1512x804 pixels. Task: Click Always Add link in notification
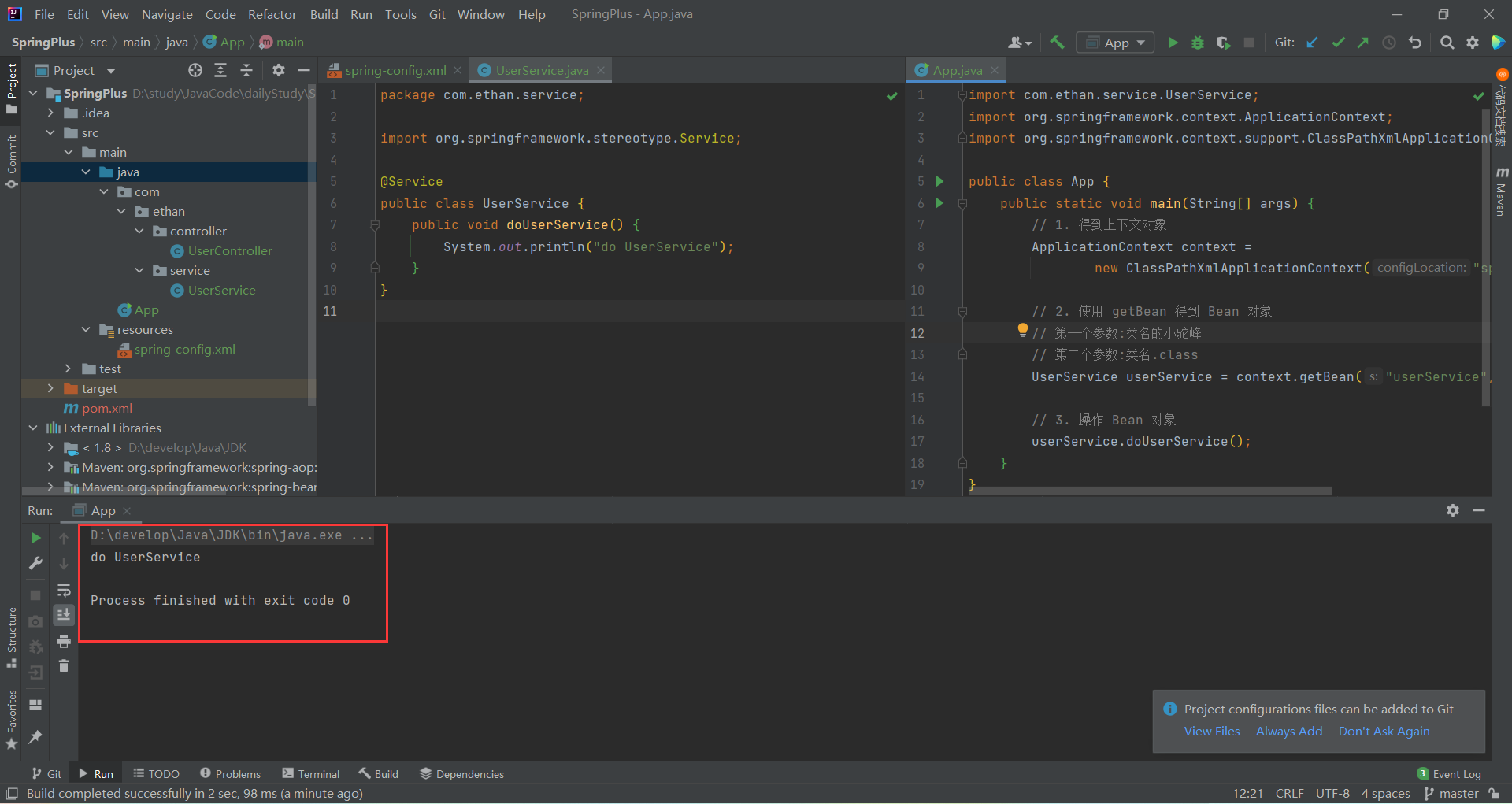[1289, 731]
